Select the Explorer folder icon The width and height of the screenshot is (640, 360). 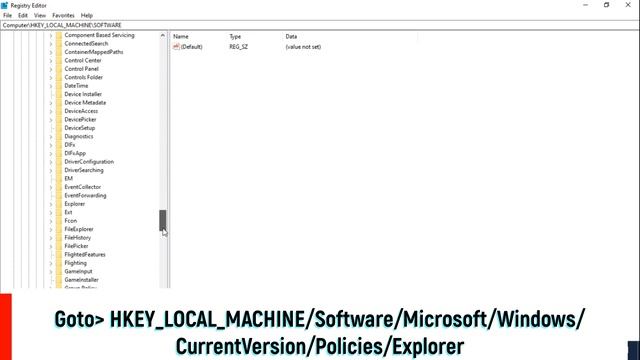coord(59,204)
